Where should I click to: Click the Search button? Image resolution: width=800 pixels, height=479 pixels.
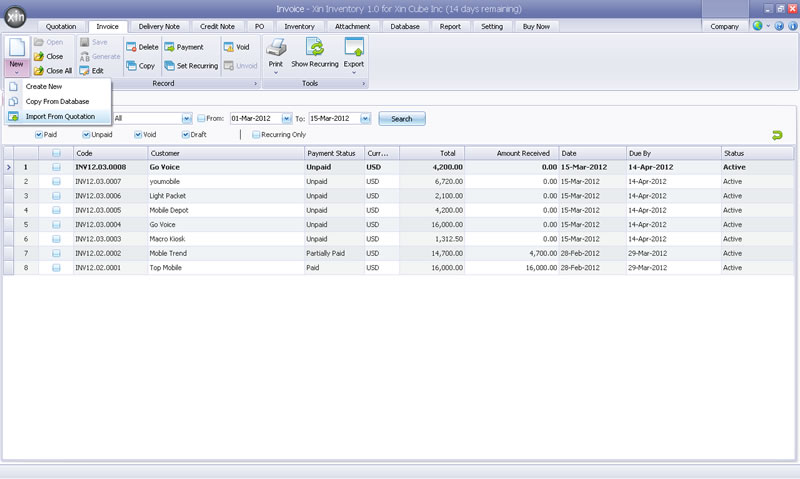[x=401, y=118]
